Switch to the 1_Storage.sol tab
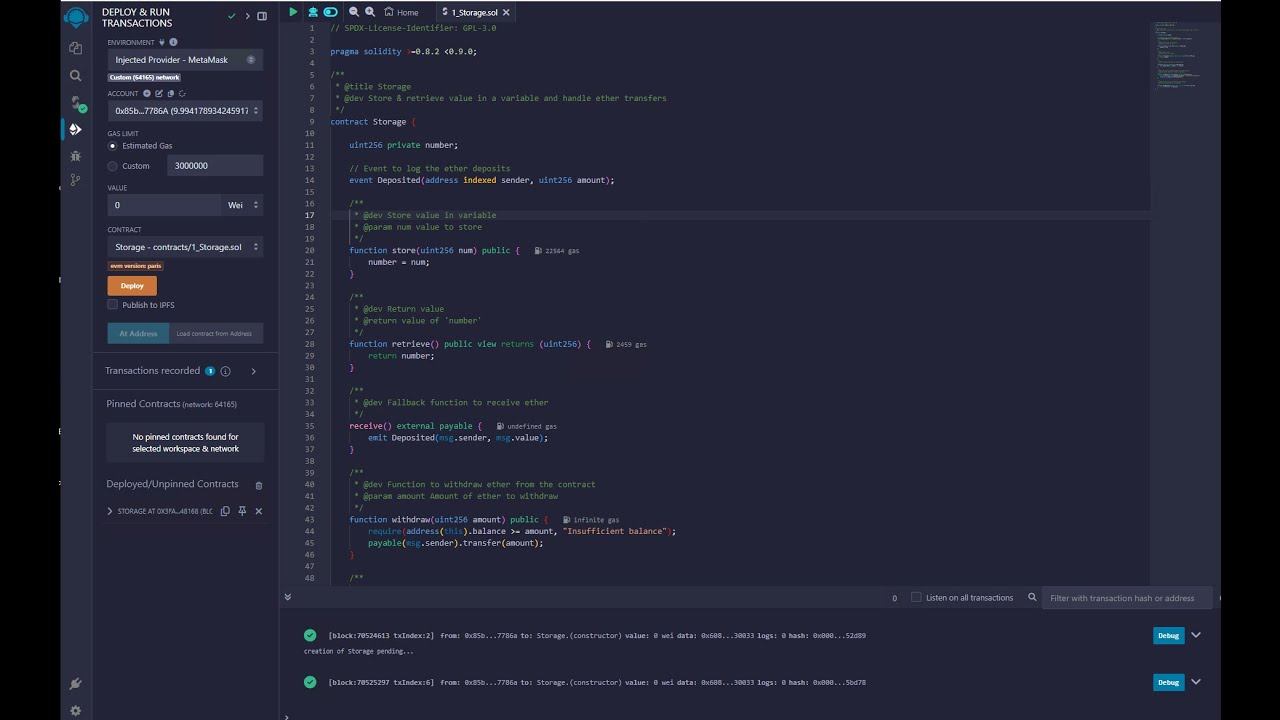The height and width of the screenshot is (720, 1280). [x=475, y=12]
